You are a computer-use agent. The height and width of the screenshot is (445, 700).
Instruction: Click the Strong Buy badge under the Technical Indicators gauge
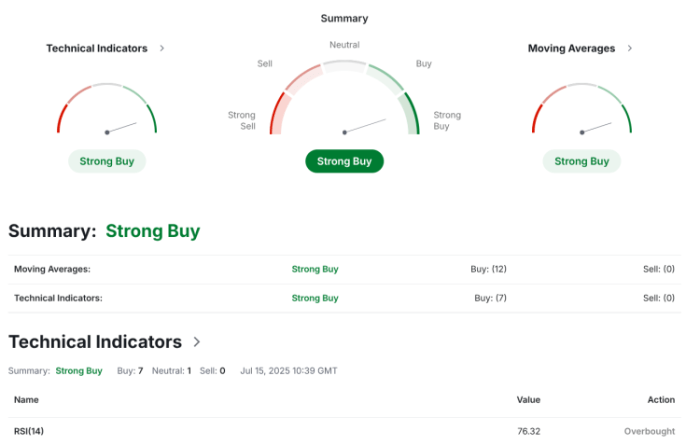107,161
